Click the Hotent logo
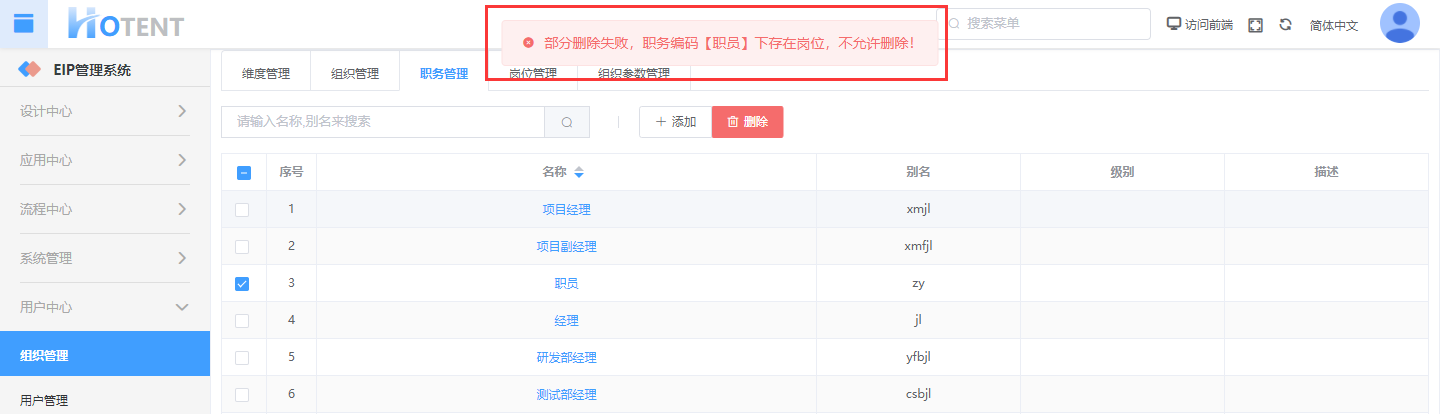The height and width of the screenshot is (414, 1440). (125, 23)
